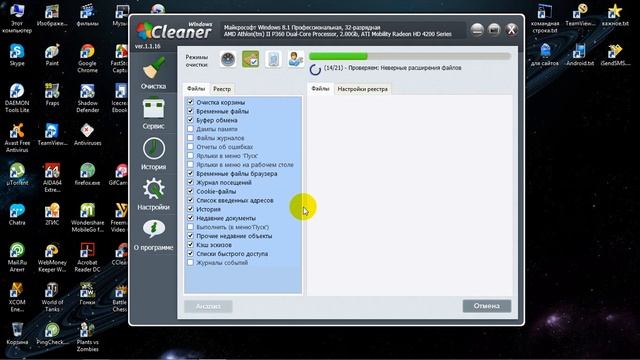The image size is (640, 360).
Task: Uncheck Журнал посещений checkbox
Action: (191, 182)
